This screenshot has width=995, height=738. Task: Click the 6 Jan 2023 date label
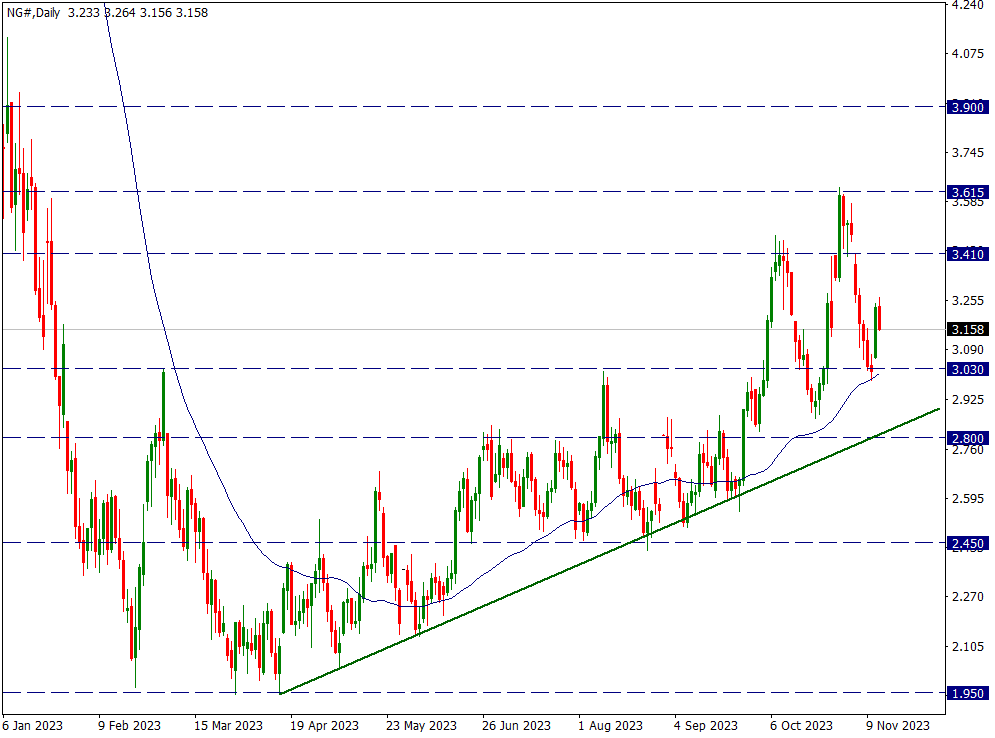click(32, 725)
